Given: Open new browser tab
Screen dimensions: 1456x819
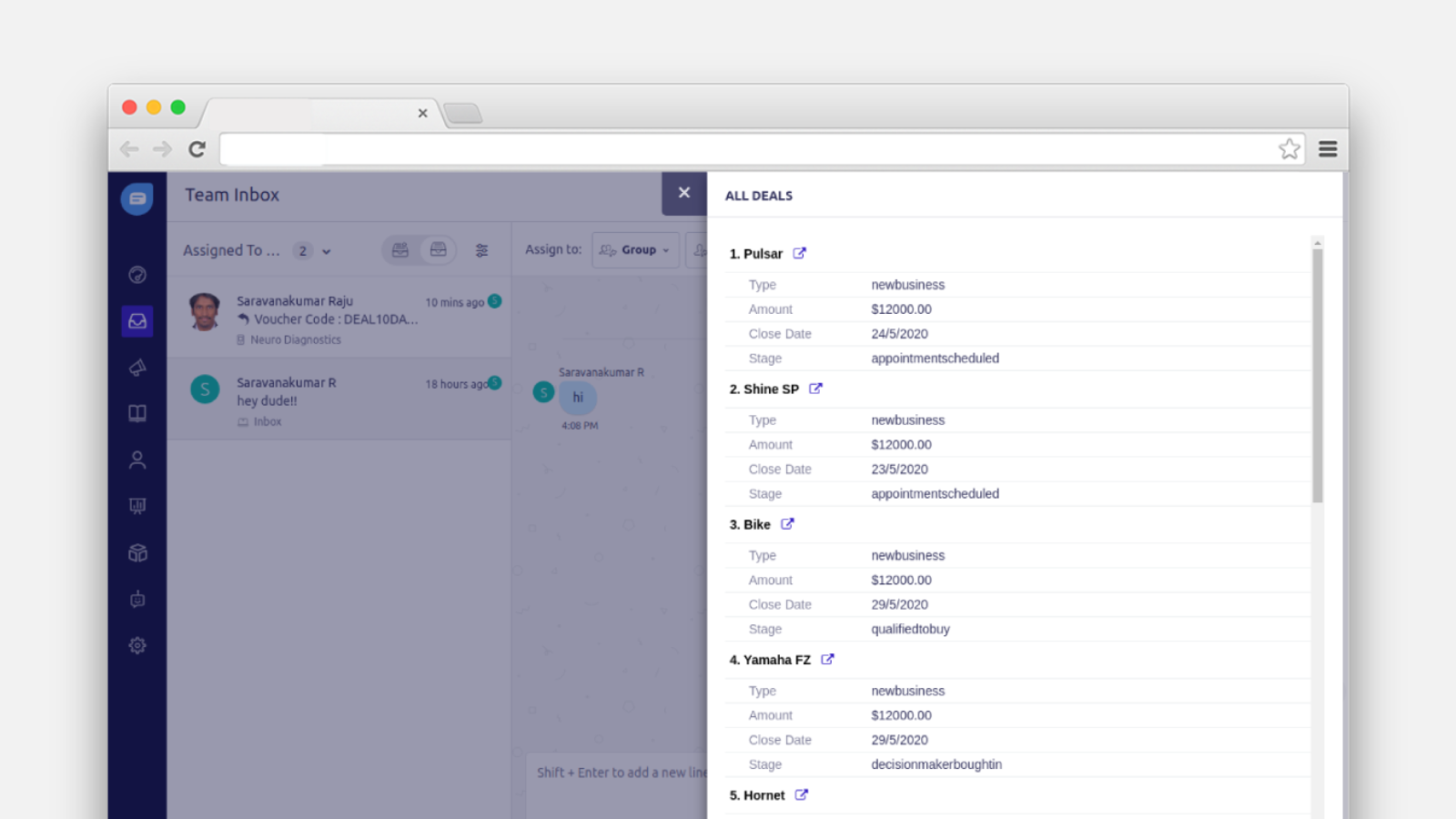Looking at the screenshot, I should coord(463,114).
